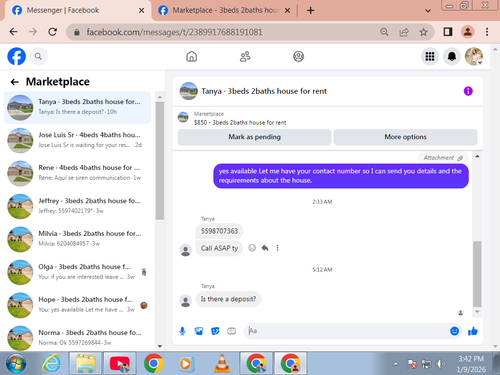This screenshot has height=375, width=500.
Task: Open the Hope conversation
Action: [77, 305]
